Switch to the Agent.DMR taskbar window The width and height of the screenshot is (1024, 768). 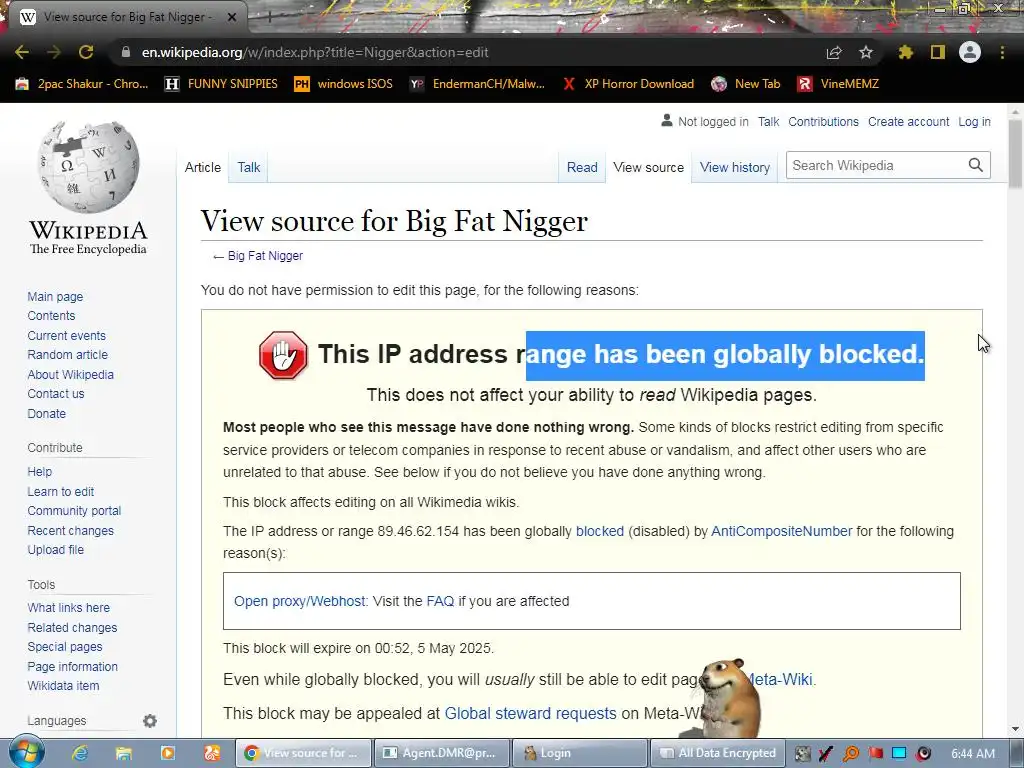point(440,753)
